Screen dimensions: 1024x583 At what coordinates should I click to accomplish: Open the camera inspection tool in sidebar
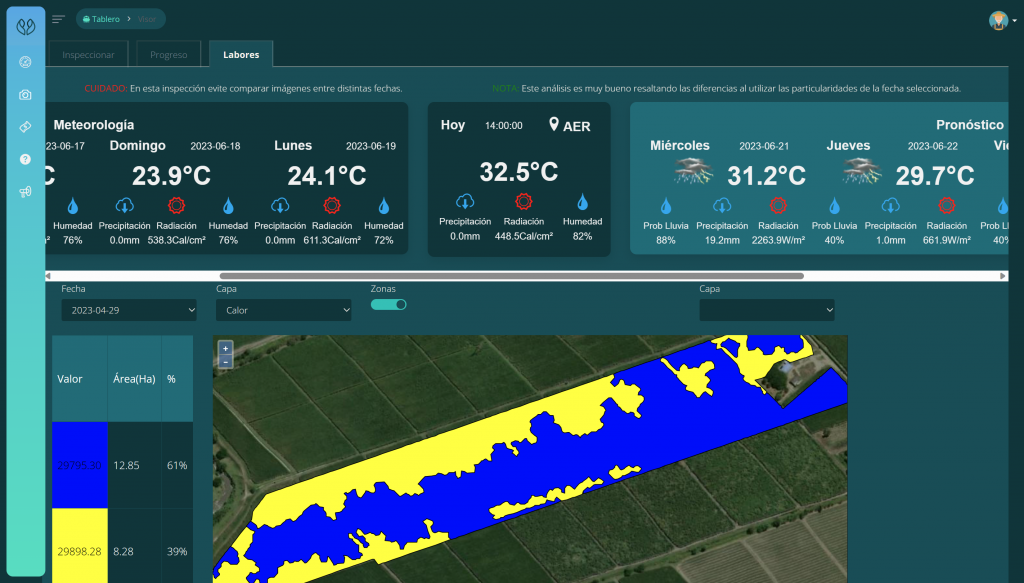pos(25,95)
